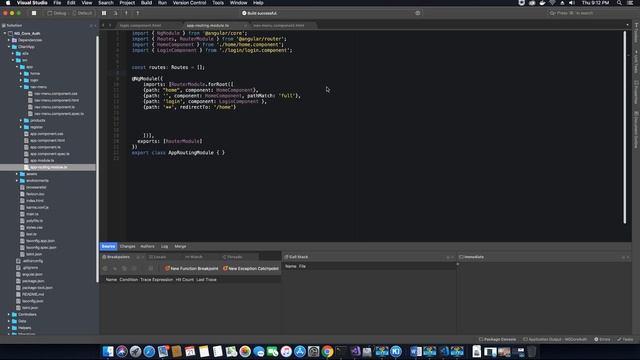Click the step out debug icon
Viewport: 640px width, 360px height.
pyautogui.click(x=138, y=13)
